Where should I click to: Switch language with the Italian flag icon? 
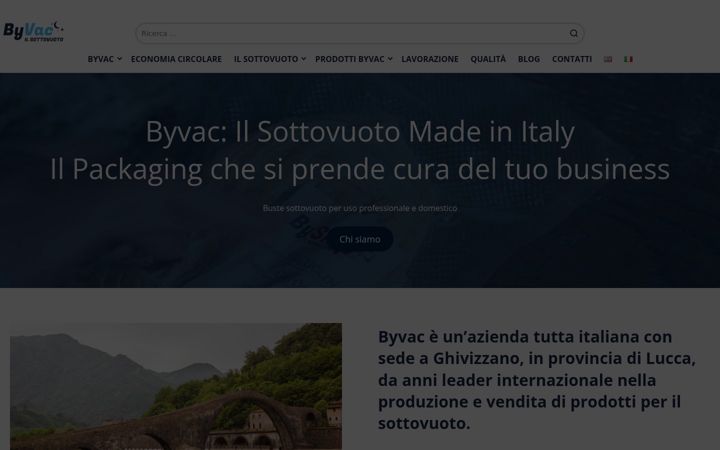pyautogui.click(x=628, y=59)
